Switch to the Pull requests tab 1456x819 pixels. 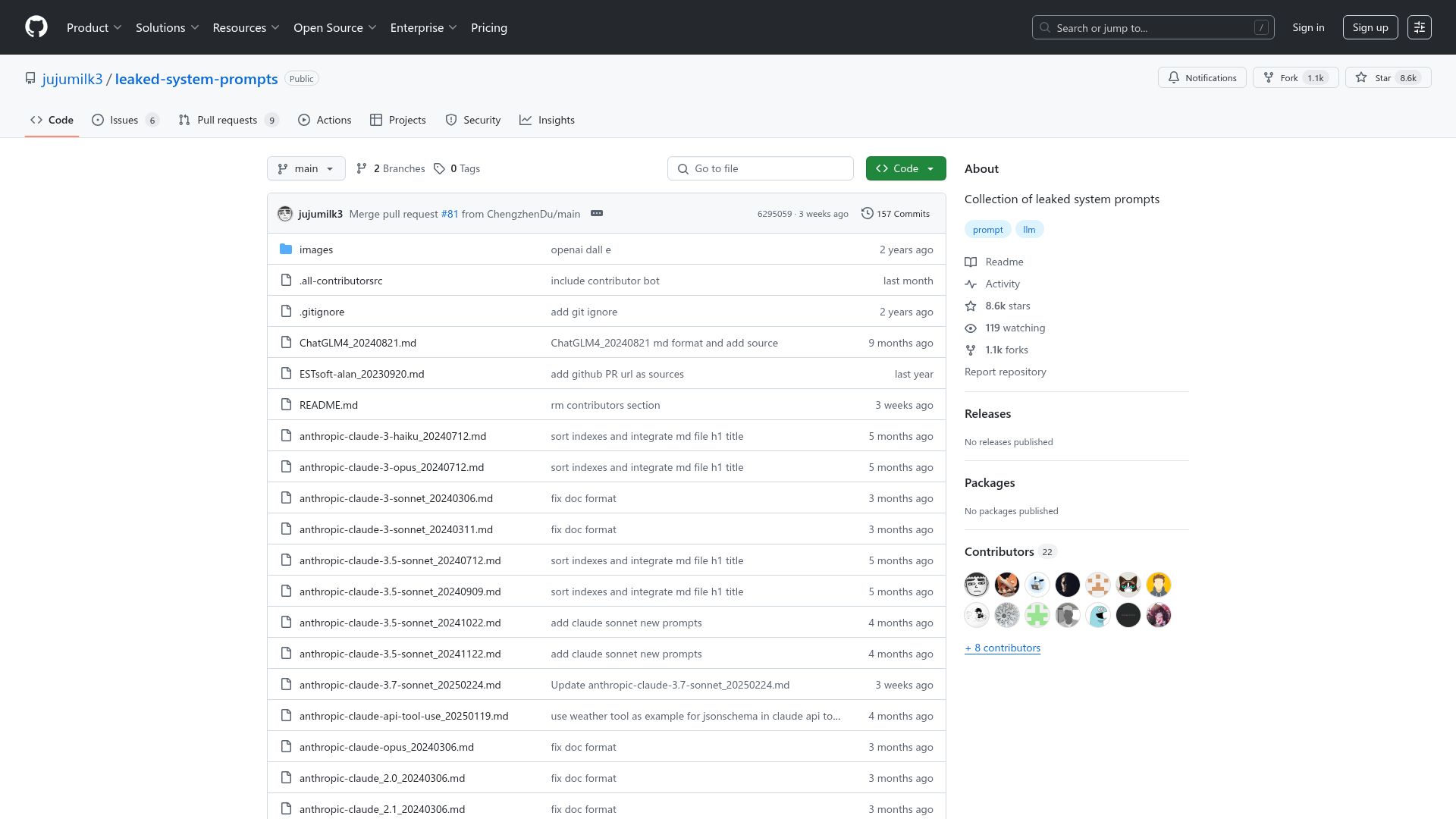pyautogui.click(x=228, y=121)
